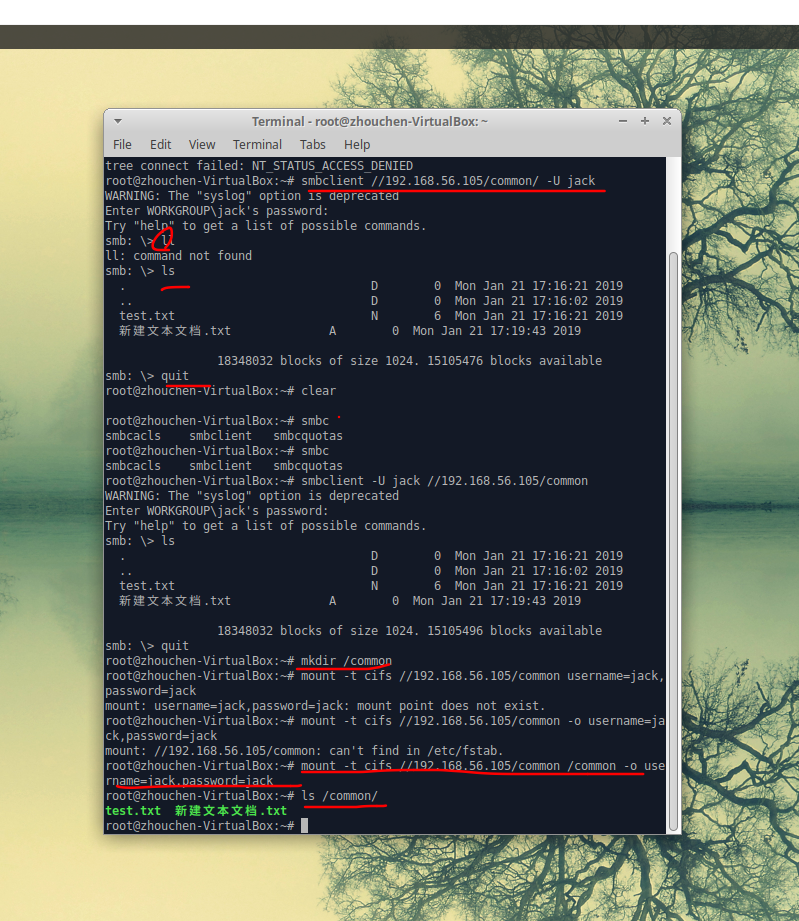The height and width of the screenshot is (921, 799).
Task: Click the terminal cursor at last prompt
Action: click(x=304, y=826)
